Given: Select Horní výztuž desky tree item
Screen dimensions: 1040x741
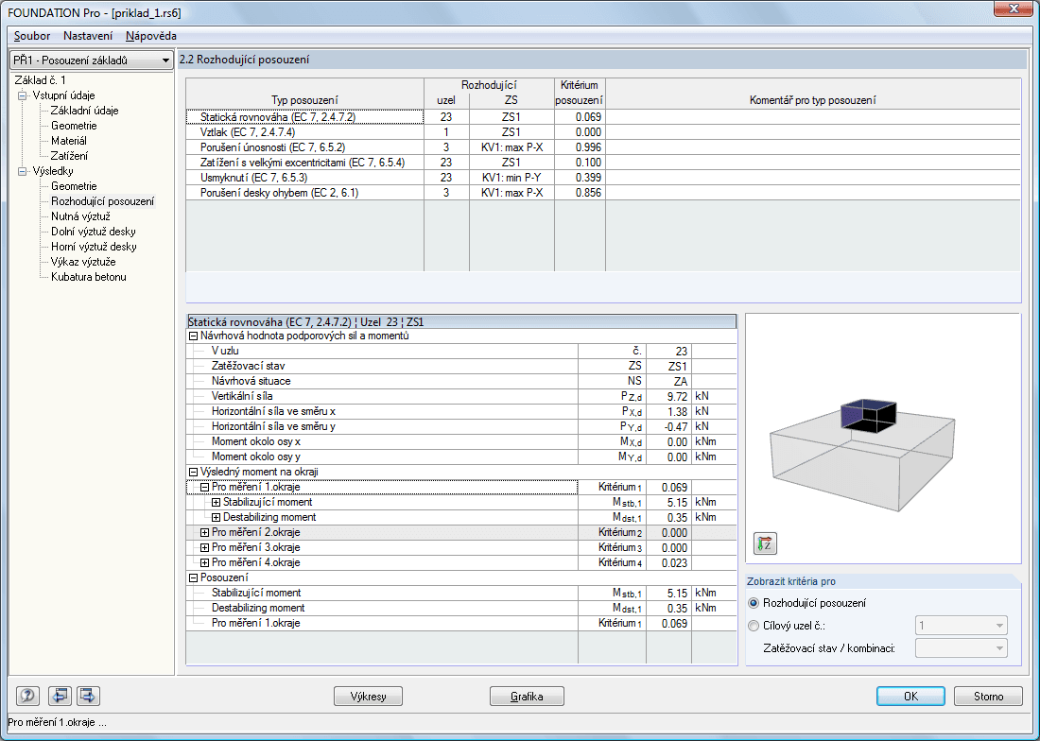Looking at the screenshot, I should pyautogui.click(x=94, y=247).
